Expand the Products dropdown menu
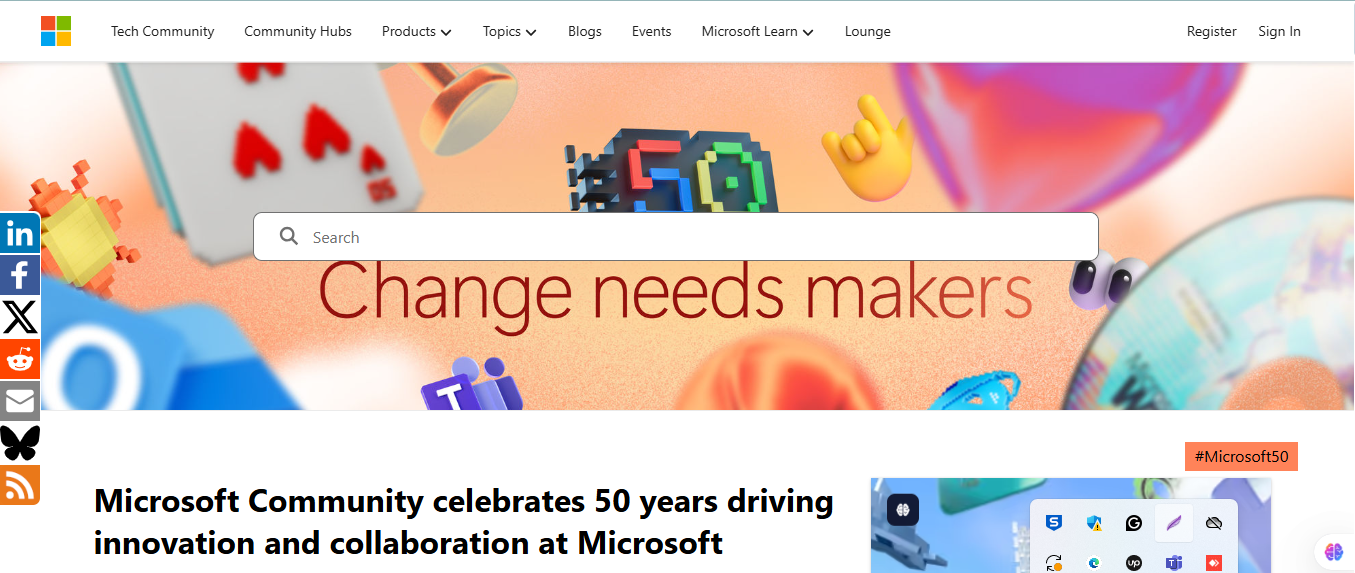 [416, 31]
